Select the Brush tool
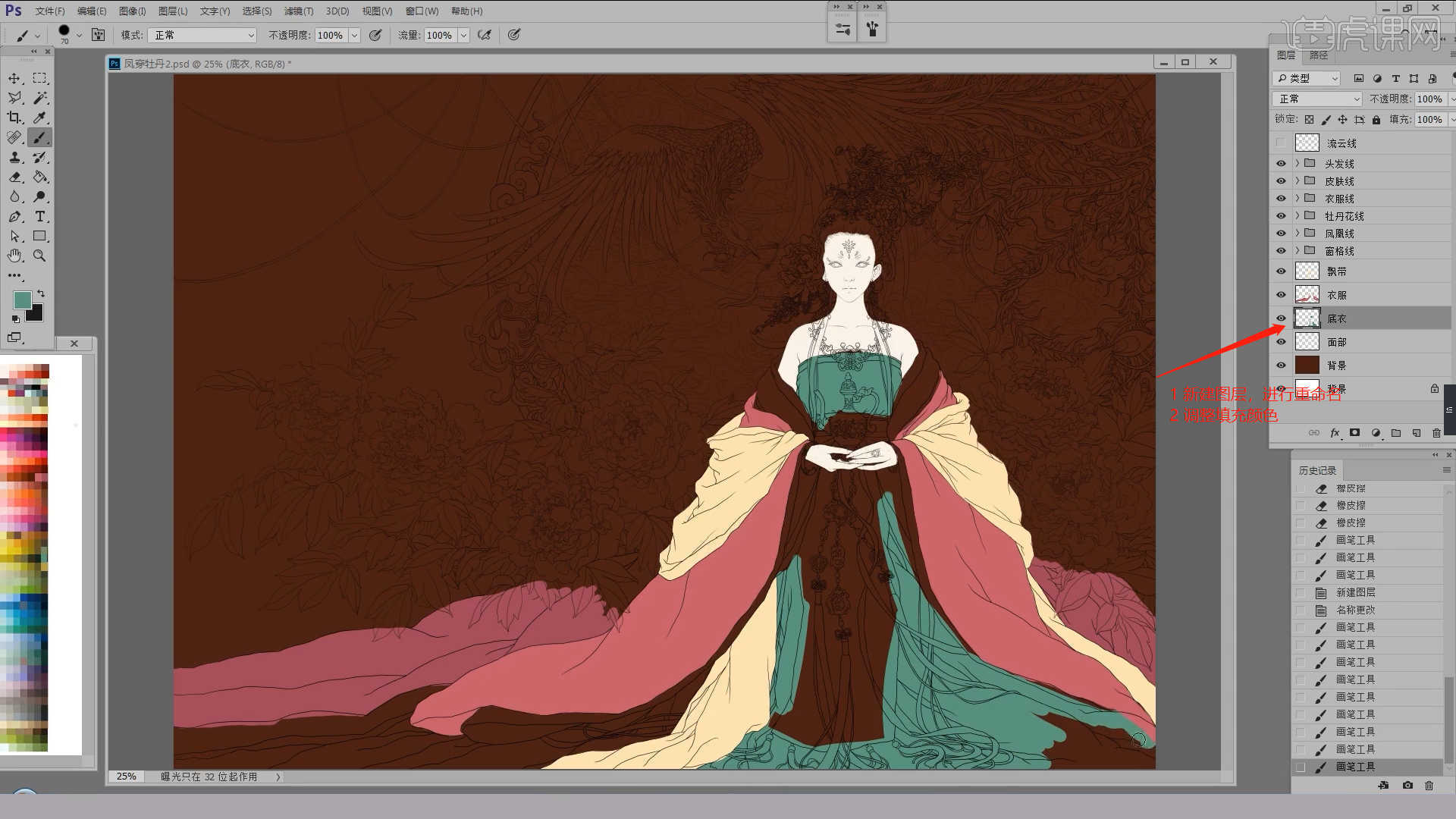This screenshot has height=819, width=1456. pos(40,137)
